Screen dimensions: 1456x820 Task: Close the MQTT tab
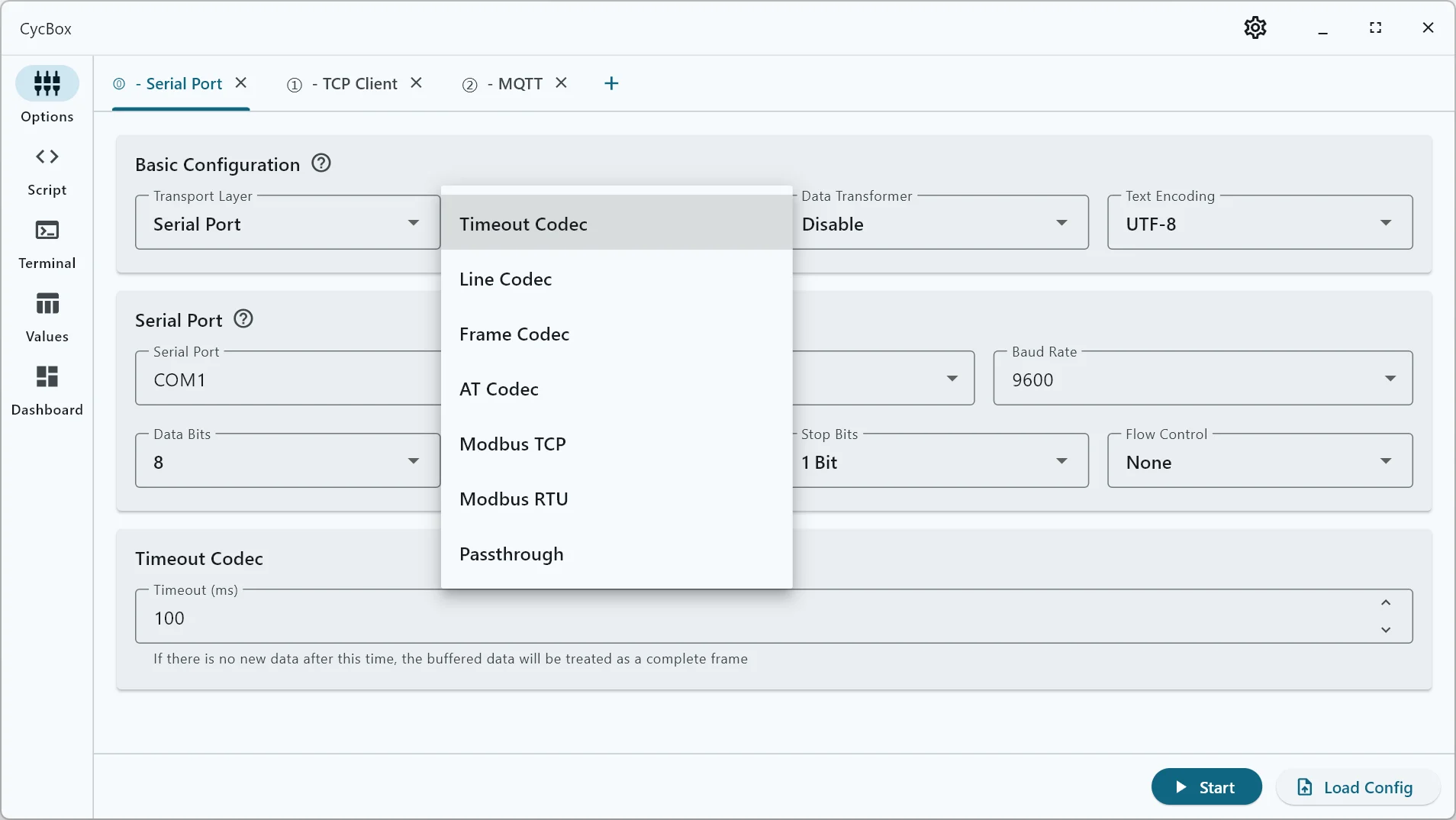click(x=562, y=83)
